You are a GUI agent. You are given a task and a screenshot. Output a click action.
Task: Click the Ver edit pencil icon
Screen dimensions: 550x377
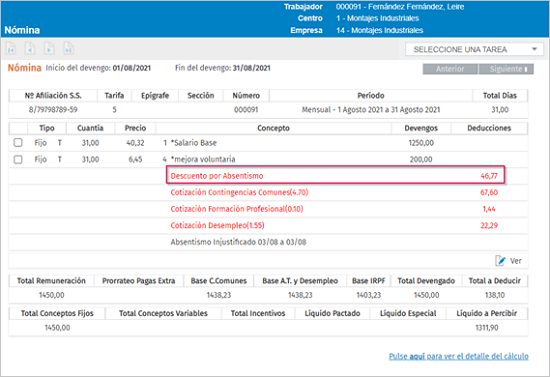[x=500, y=261]
